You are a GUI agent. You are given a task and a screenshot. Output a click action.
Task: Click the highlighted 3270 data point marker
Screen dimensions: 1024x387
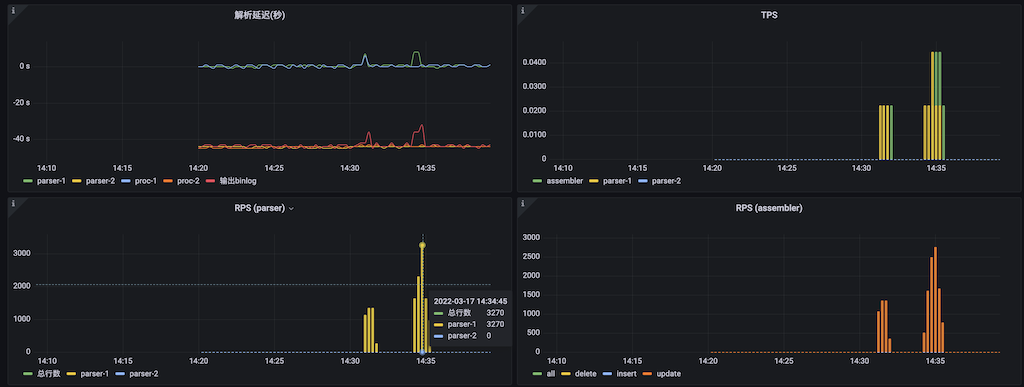[x=423, y=245]
